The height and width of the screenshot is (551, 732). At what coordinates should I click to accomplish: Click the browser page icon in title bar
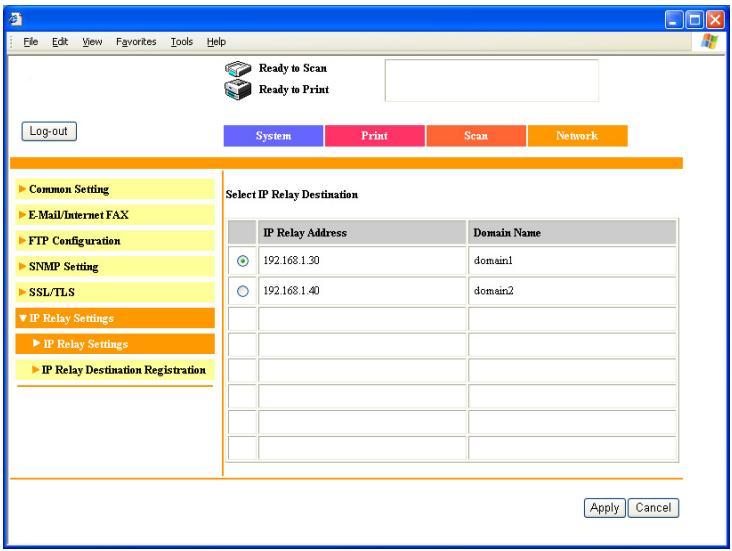16,19
